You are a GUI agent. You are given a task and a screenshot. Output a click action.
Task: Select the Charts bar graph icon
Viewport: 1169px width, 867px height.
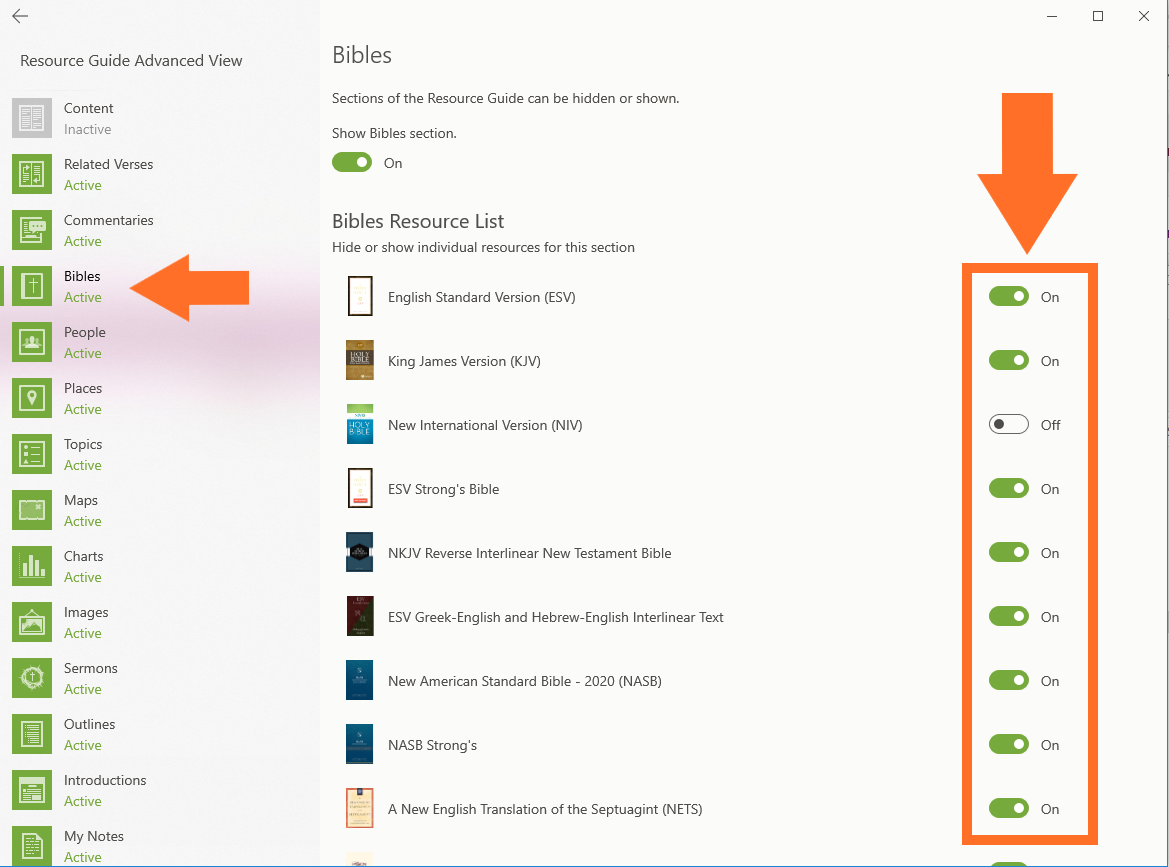point(32,566)
